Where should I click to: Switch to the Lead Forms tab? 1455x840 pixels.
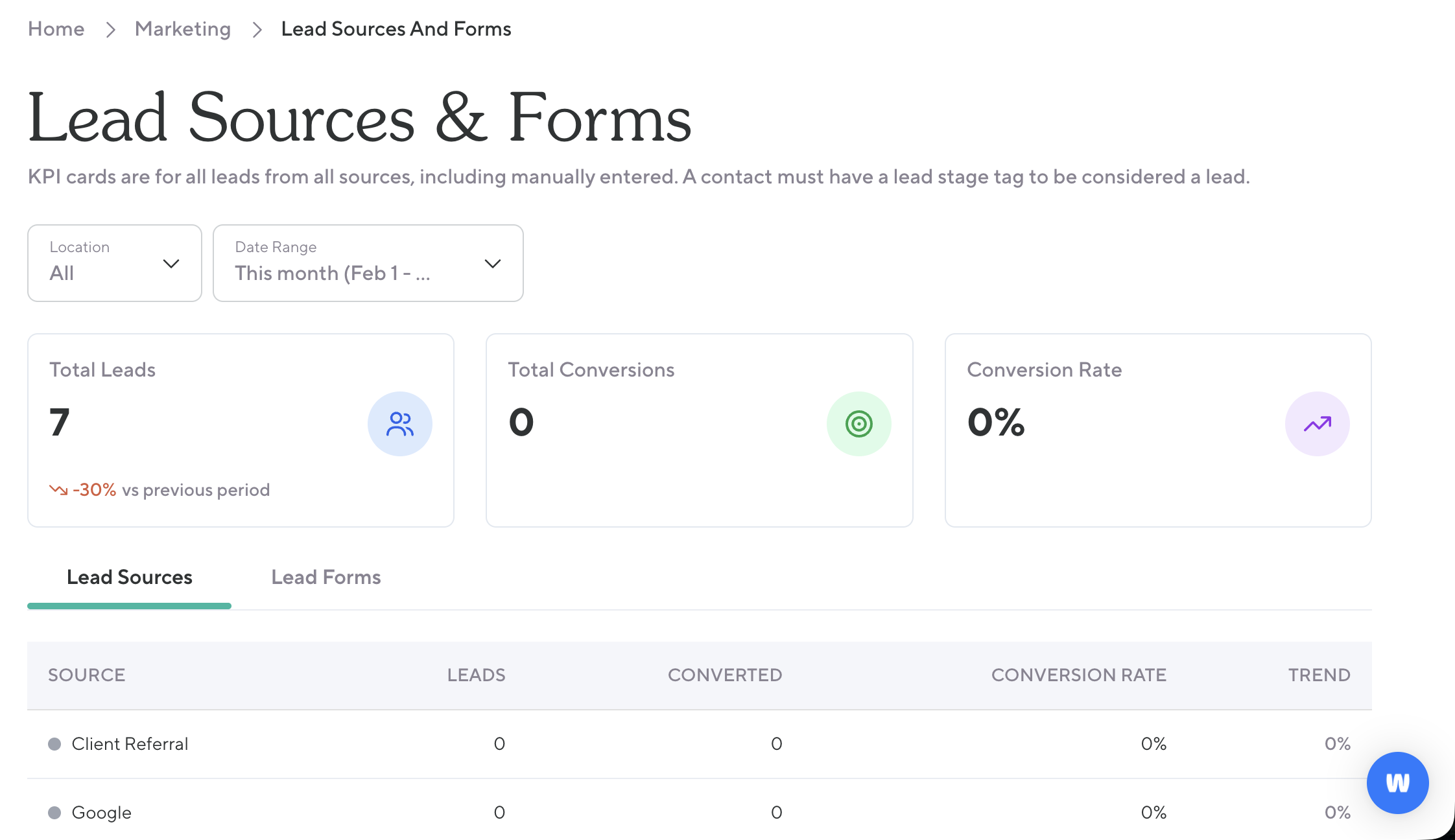tap(325, 577)
